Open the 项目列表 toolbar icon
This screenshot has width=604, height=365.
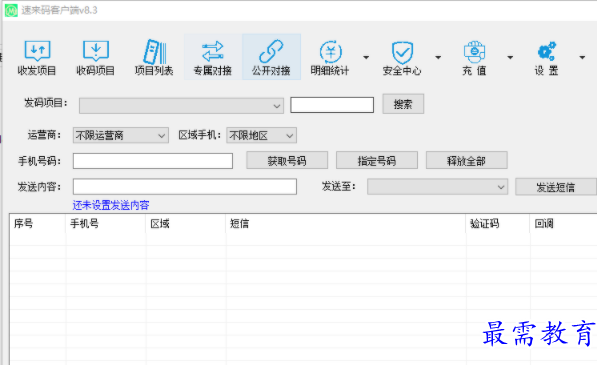point(154,57)
